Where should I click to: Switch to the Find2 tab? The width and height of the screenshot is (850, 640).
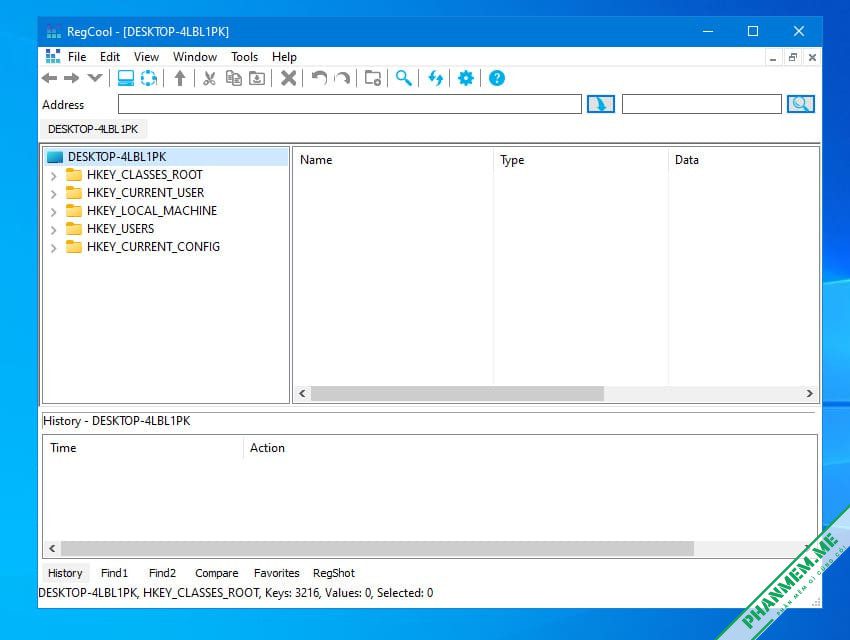tap(162, 573)
